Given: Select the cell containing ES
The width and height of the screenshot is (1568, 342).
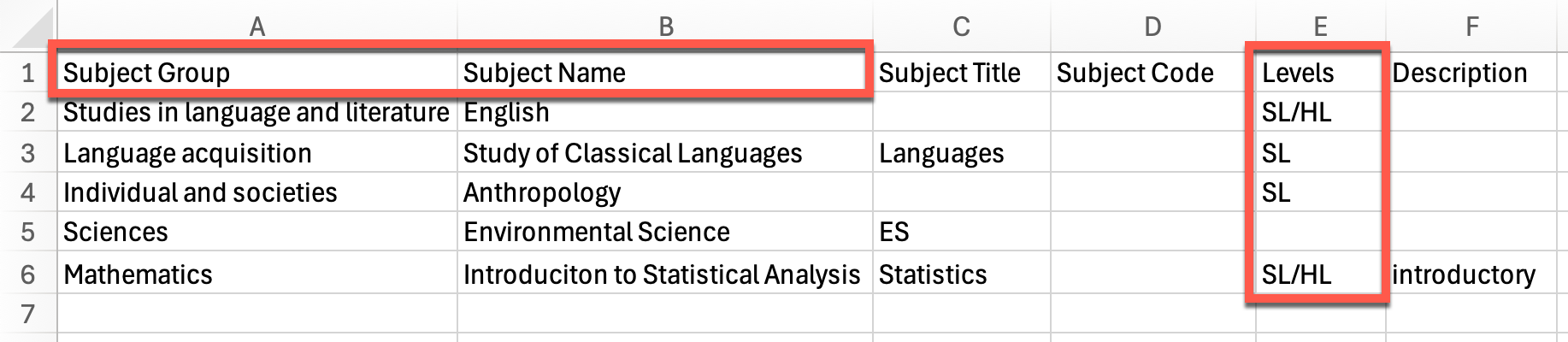Looking at the screenshot, I should click(x=962, y=232).
